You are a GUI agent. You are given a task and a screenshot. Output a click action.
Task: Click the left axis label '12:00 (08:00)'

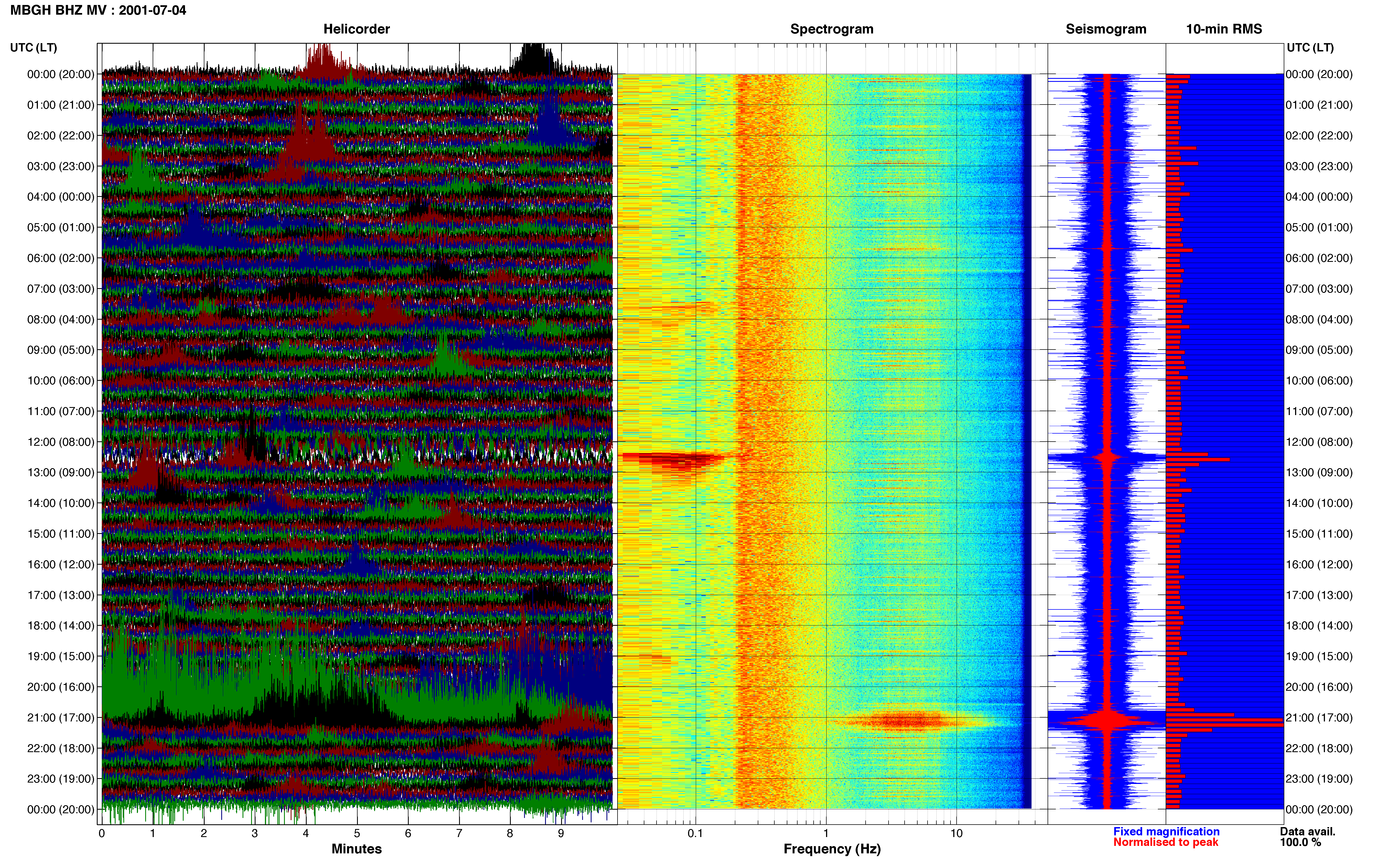pyautogui.click(x=61, y=442)
